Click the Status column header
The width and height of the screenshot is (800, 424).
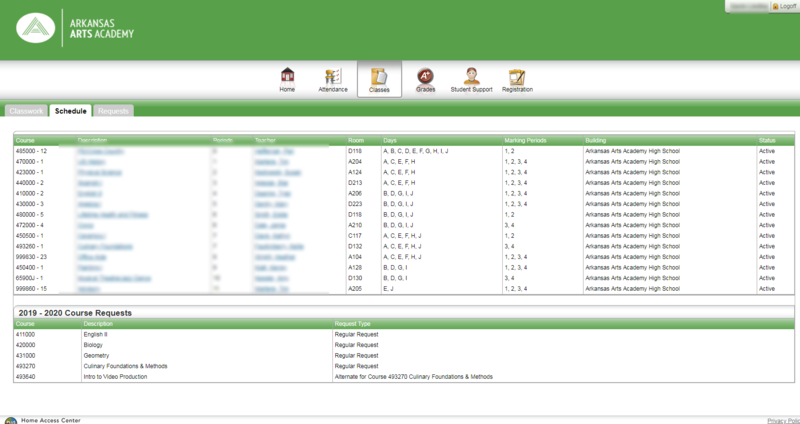click(x=767, y=140)
